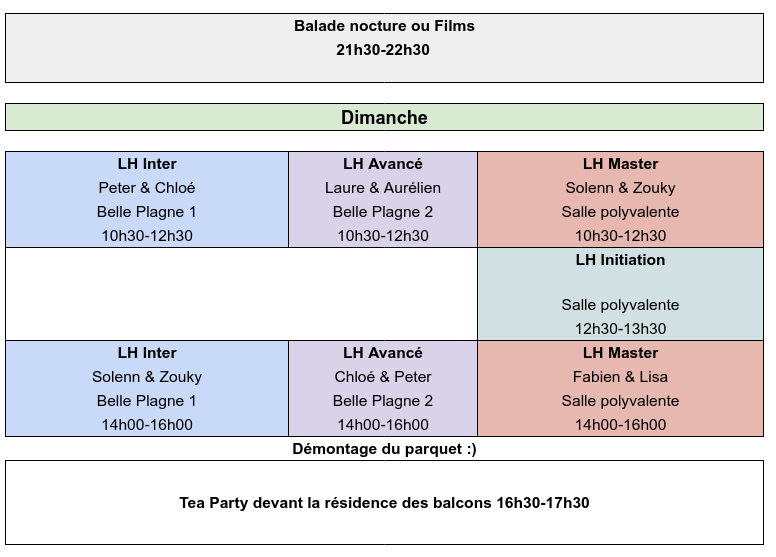Select "Belle Plagne 1" in the afternoon LH Inter cell
Image resolution: width=776 pixels, height=557 pixels.
coord(147,401)
